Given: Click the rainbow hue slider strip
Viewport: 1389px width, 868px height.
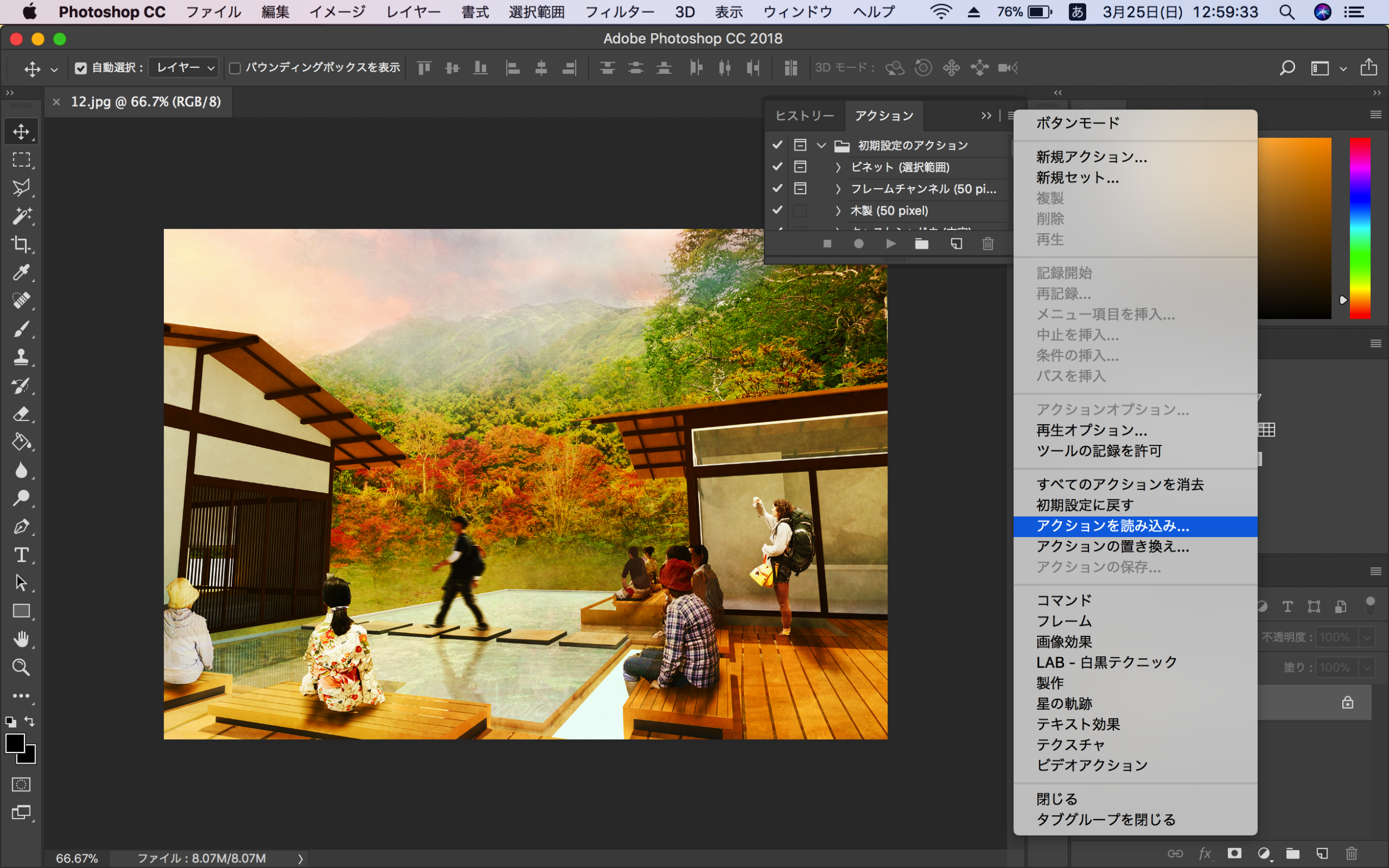Looking at the screenshot, I should pyautogui.click(x=1360, y=228).
